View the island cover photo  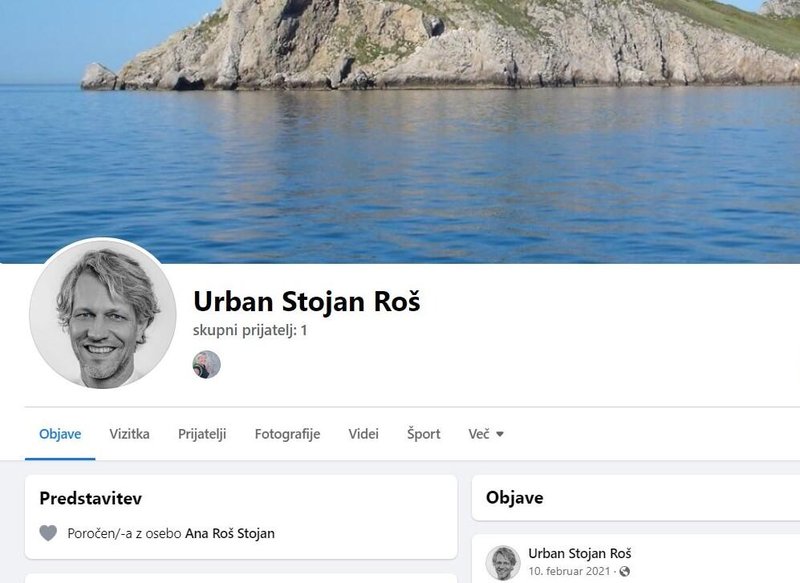click(x=400, y=132)
